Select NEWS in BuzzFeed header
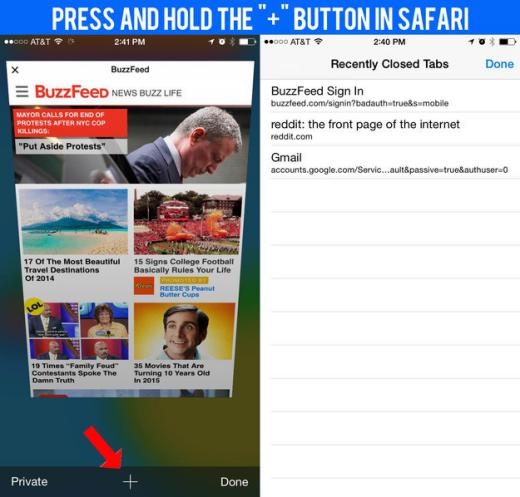 click(x=124, y=93)
